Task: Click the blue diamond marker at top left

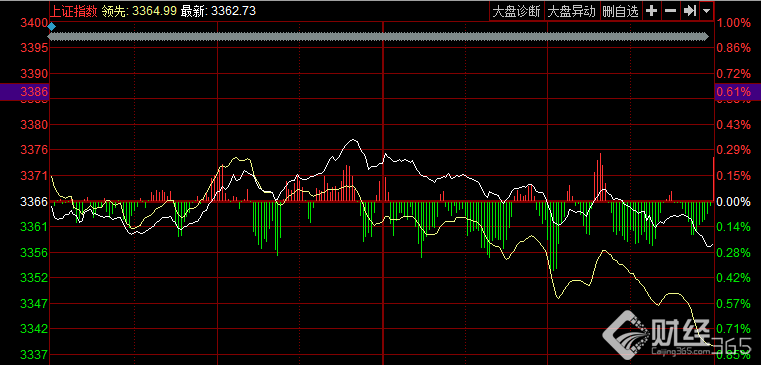Action: coord(51,27)
